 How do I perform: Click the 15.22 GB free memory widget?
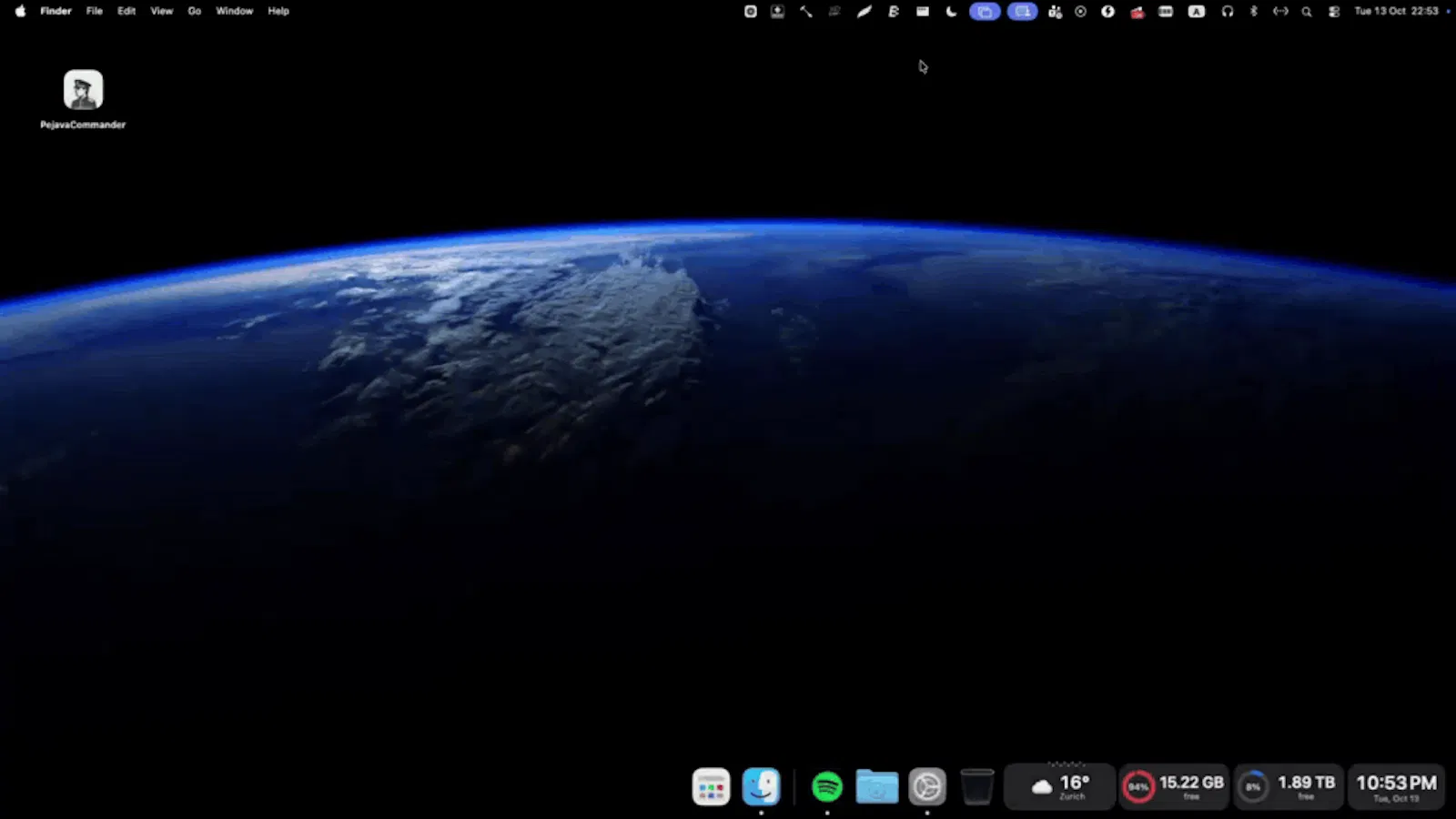click(1174, 787)
